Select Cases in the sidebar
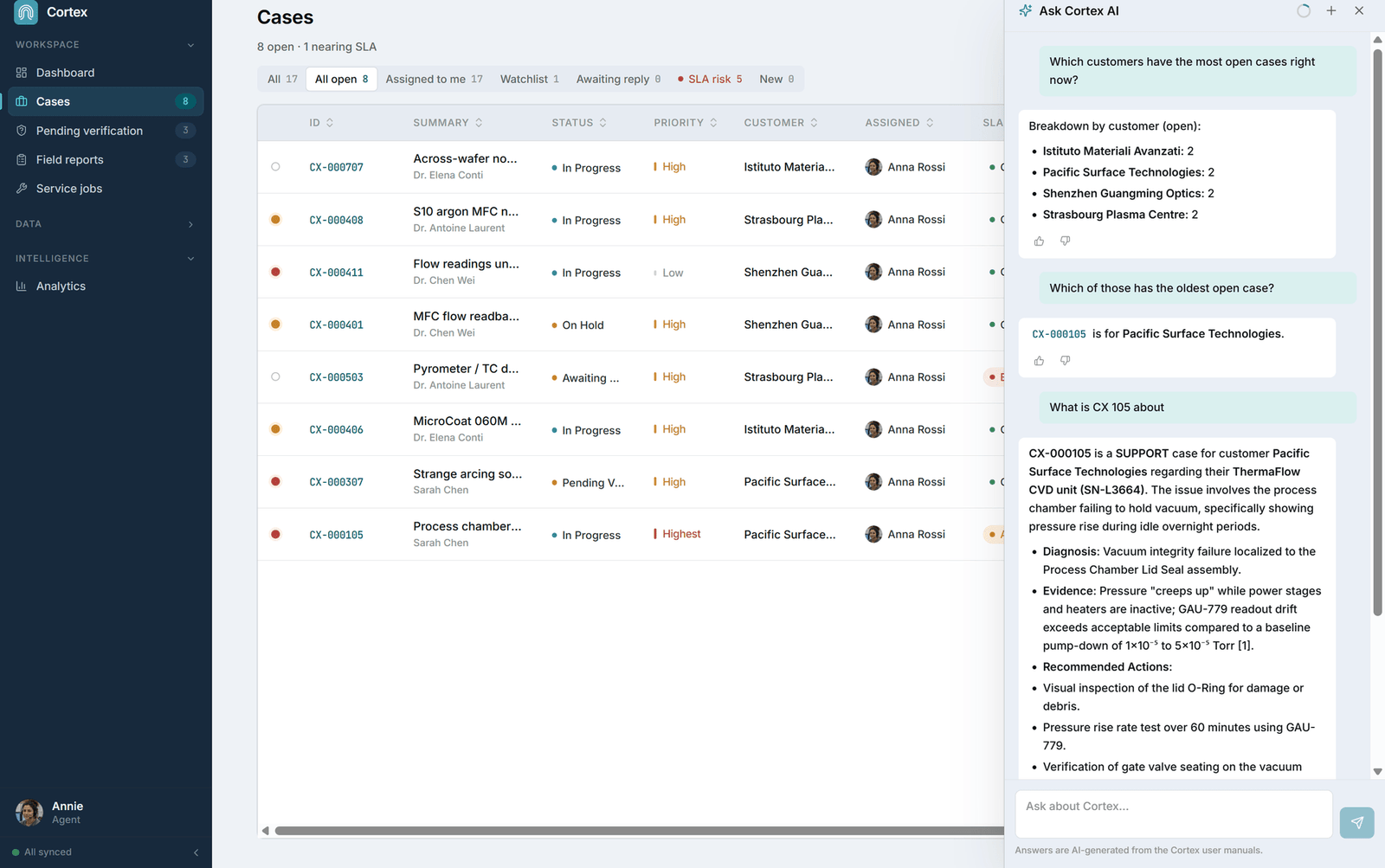1385x868 pixels. click(x=106, y=101)
